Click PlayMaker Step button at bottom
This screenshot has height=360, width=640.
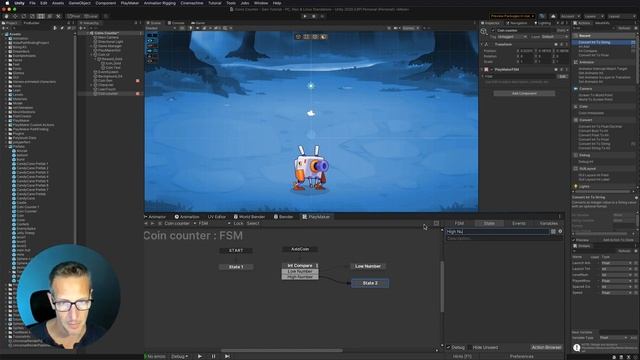(x=227, y=356)
